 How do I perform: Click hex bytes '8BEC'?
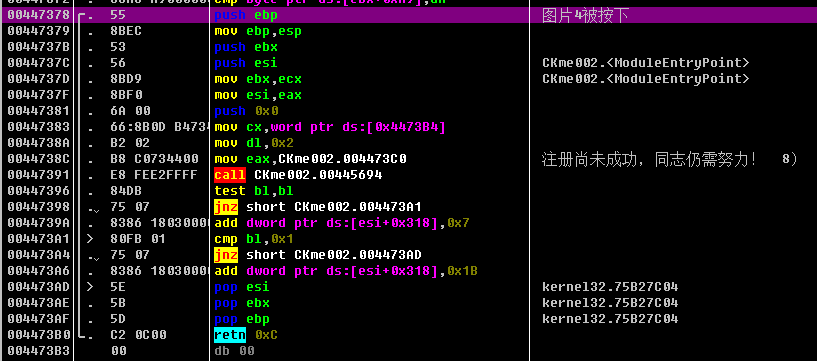126,31
